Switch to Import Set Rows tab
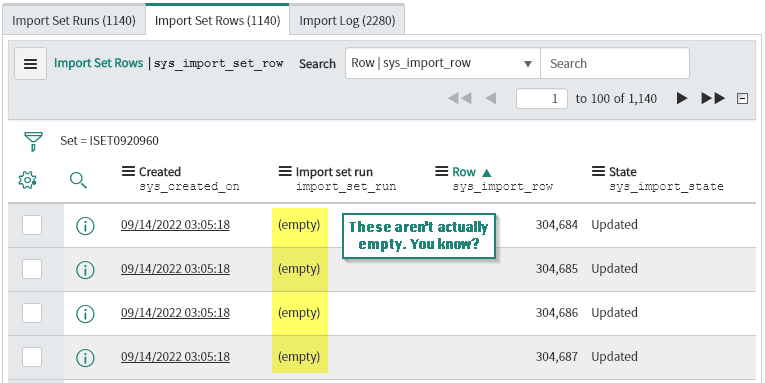765x383 pixels. 218,20
